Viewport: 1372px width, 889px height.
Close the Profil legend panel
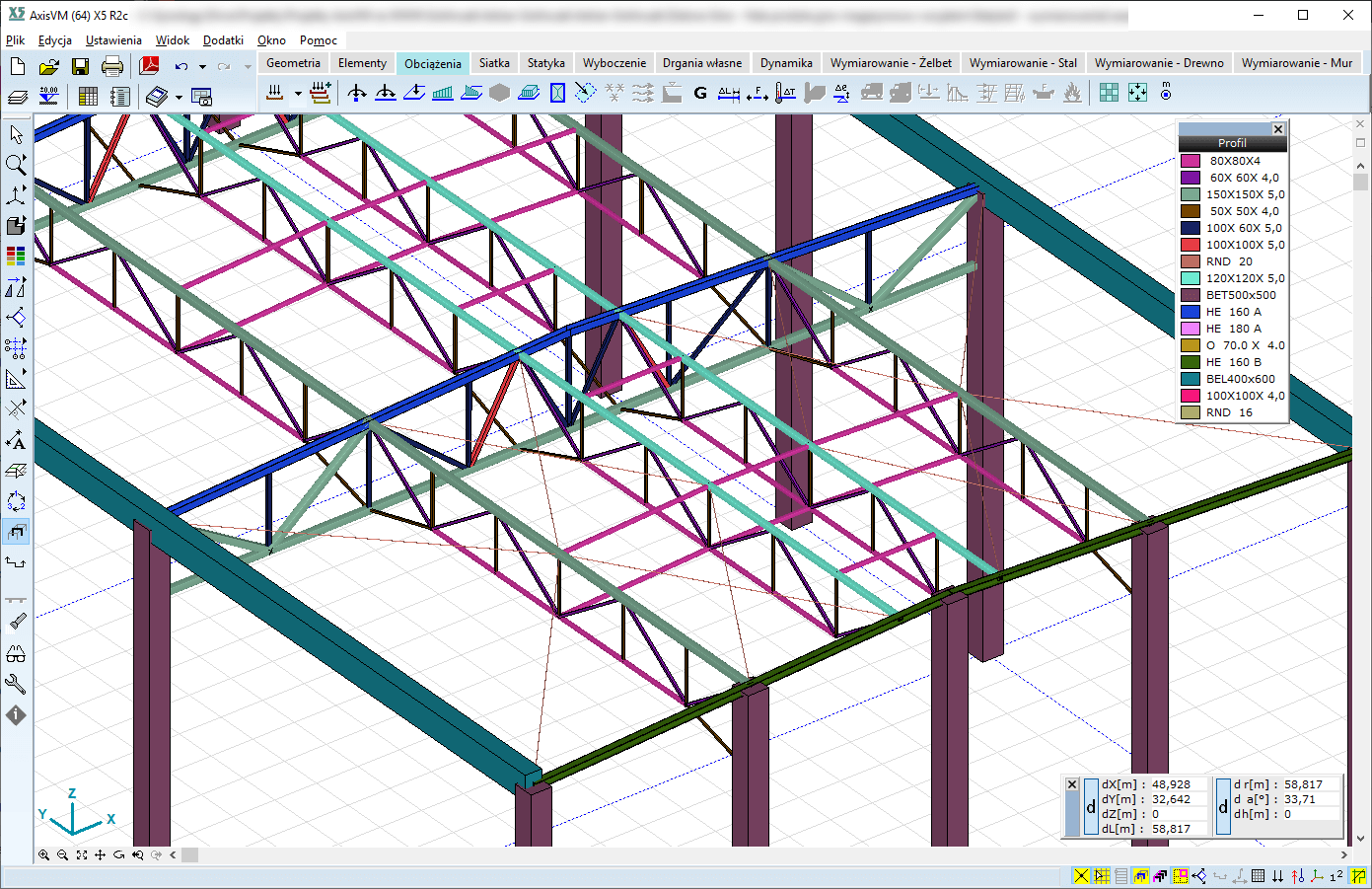click(1278, 129)
